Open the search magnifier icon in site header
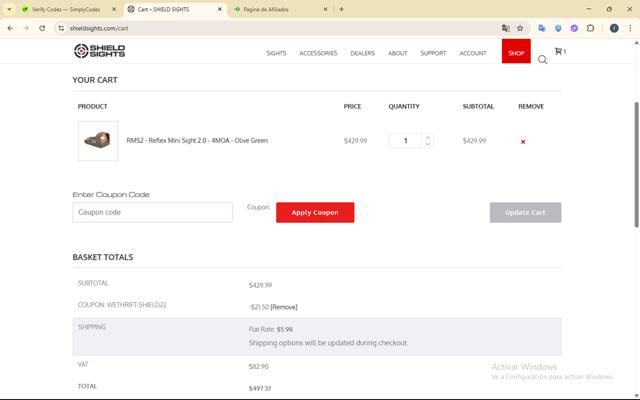This screenshot has height=400, width=640. point(542,60)
